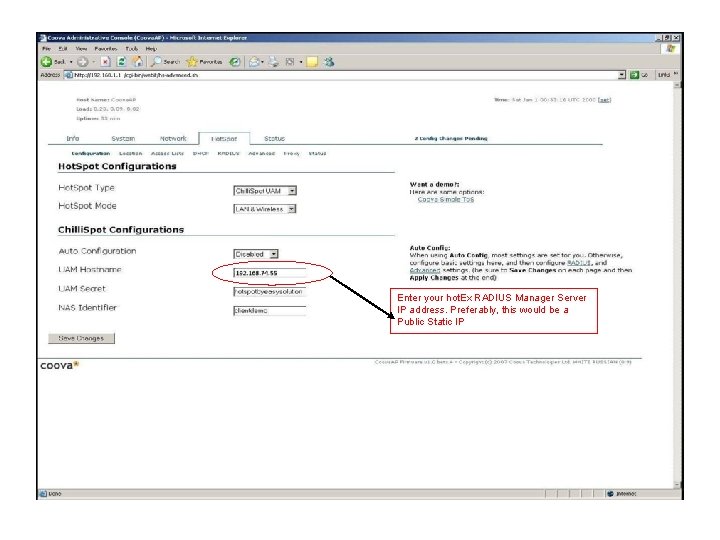The height and width of the screenshot is (540, 720).
Task: Refresh the page with green arrows icon
Action: (x=121, y=62)
